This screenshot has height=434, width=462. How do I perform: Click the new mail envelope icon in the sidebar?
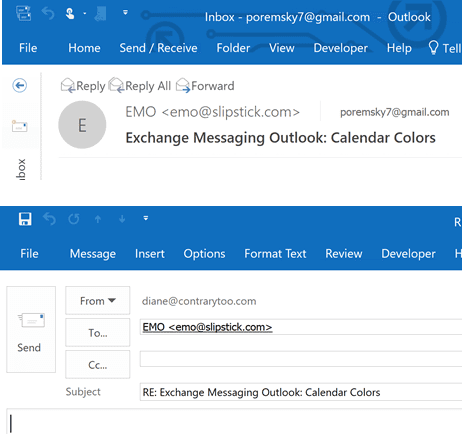[x=19, y=127]
